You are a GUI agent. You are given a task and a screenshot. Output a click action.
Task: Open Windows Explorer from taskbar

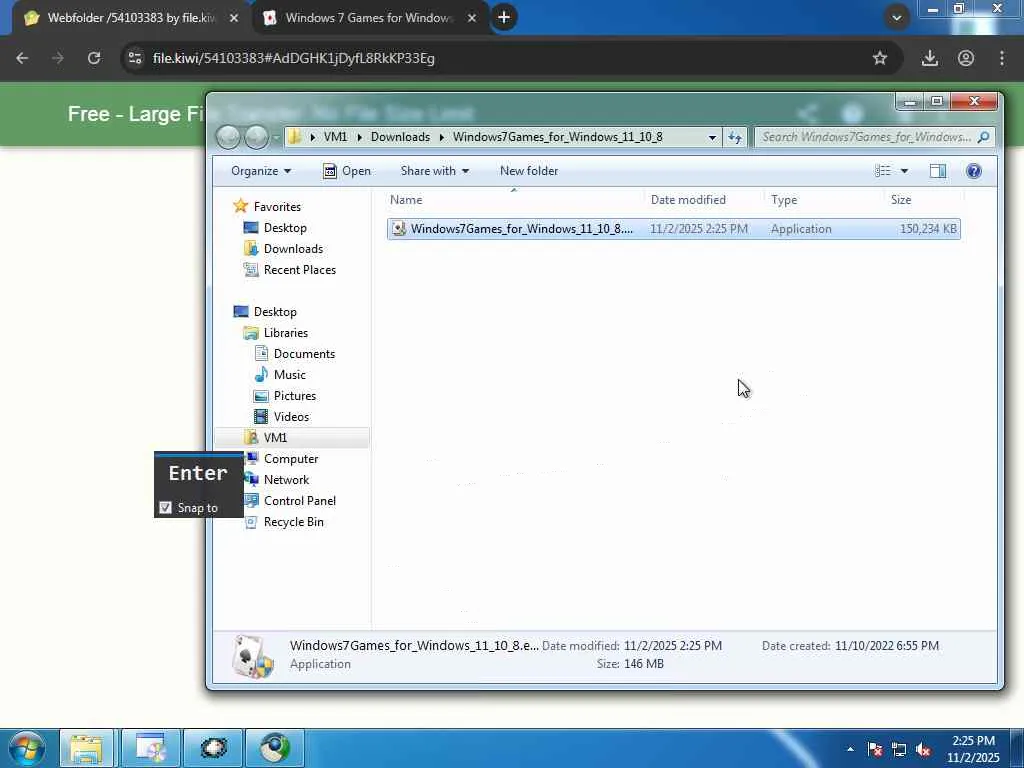(86, 748)
